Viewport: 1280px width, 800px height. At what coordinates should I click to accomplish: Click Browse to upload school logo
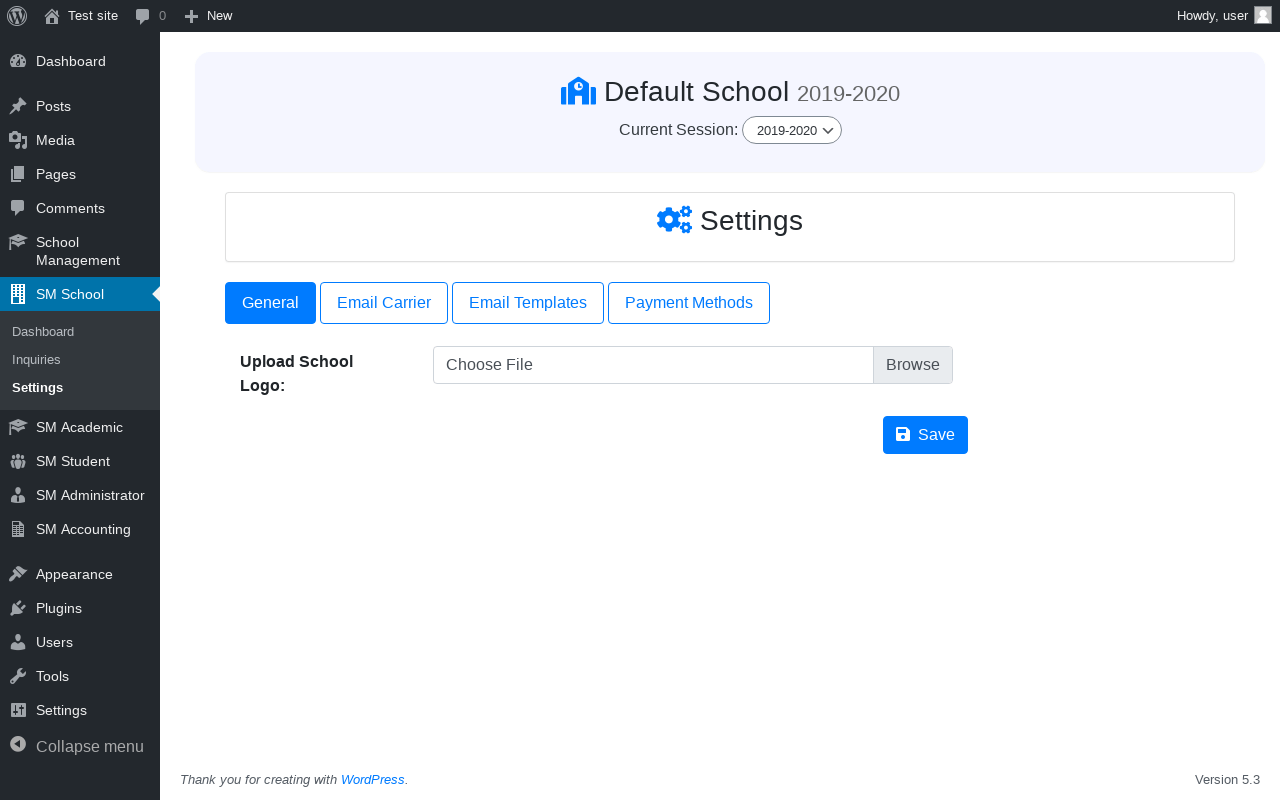[x=912, y=365]
